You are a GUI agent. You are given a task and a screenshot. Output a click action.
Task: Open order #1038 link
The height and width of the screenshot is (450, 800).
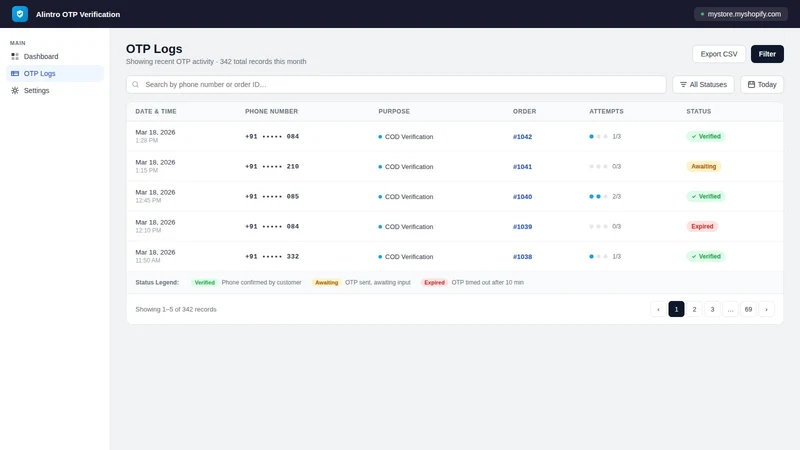pyautogui.click(x=522, y=257)
